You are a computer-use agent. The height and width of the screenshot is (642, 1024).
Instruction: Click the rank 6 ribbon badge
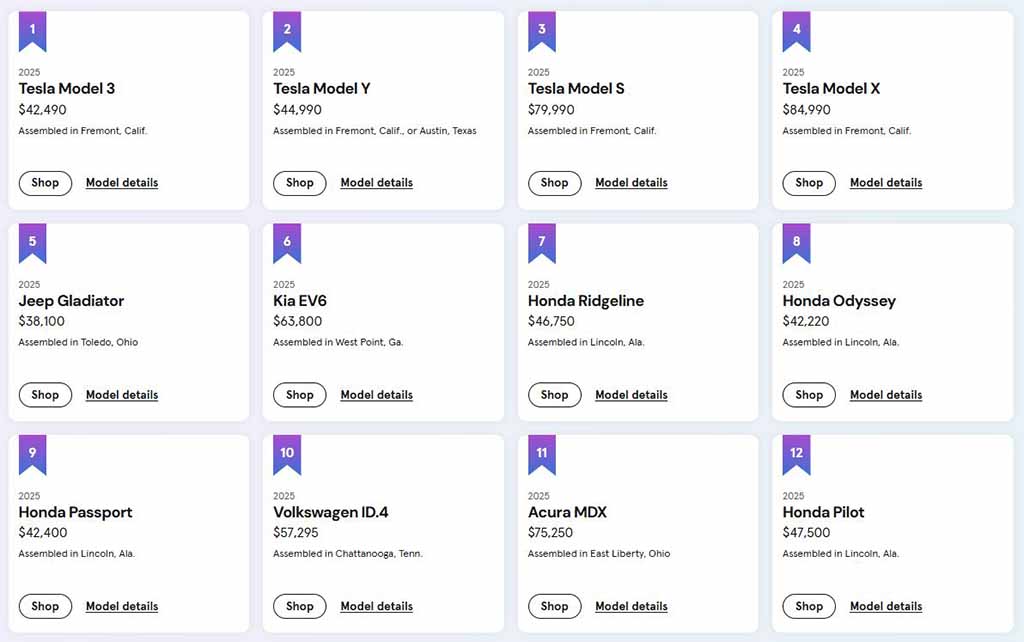(287, 242)
